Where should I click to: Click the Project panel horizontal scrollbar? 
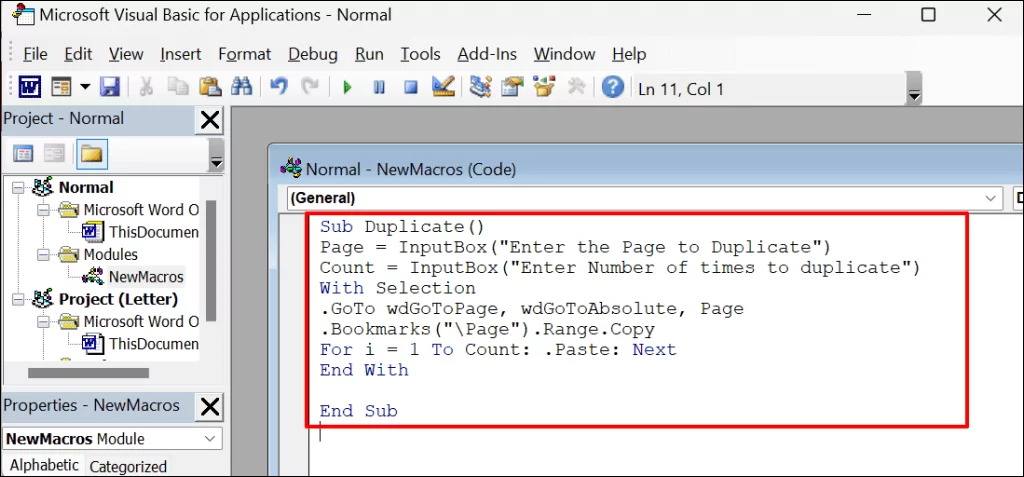point(89,373)
